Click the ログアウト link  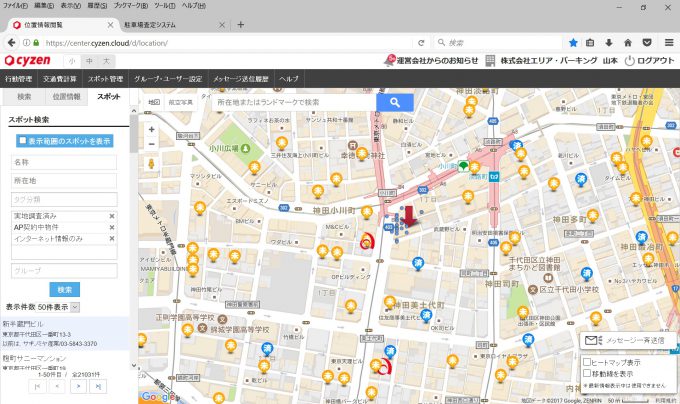pyautogui.click(x=650, y=61)
